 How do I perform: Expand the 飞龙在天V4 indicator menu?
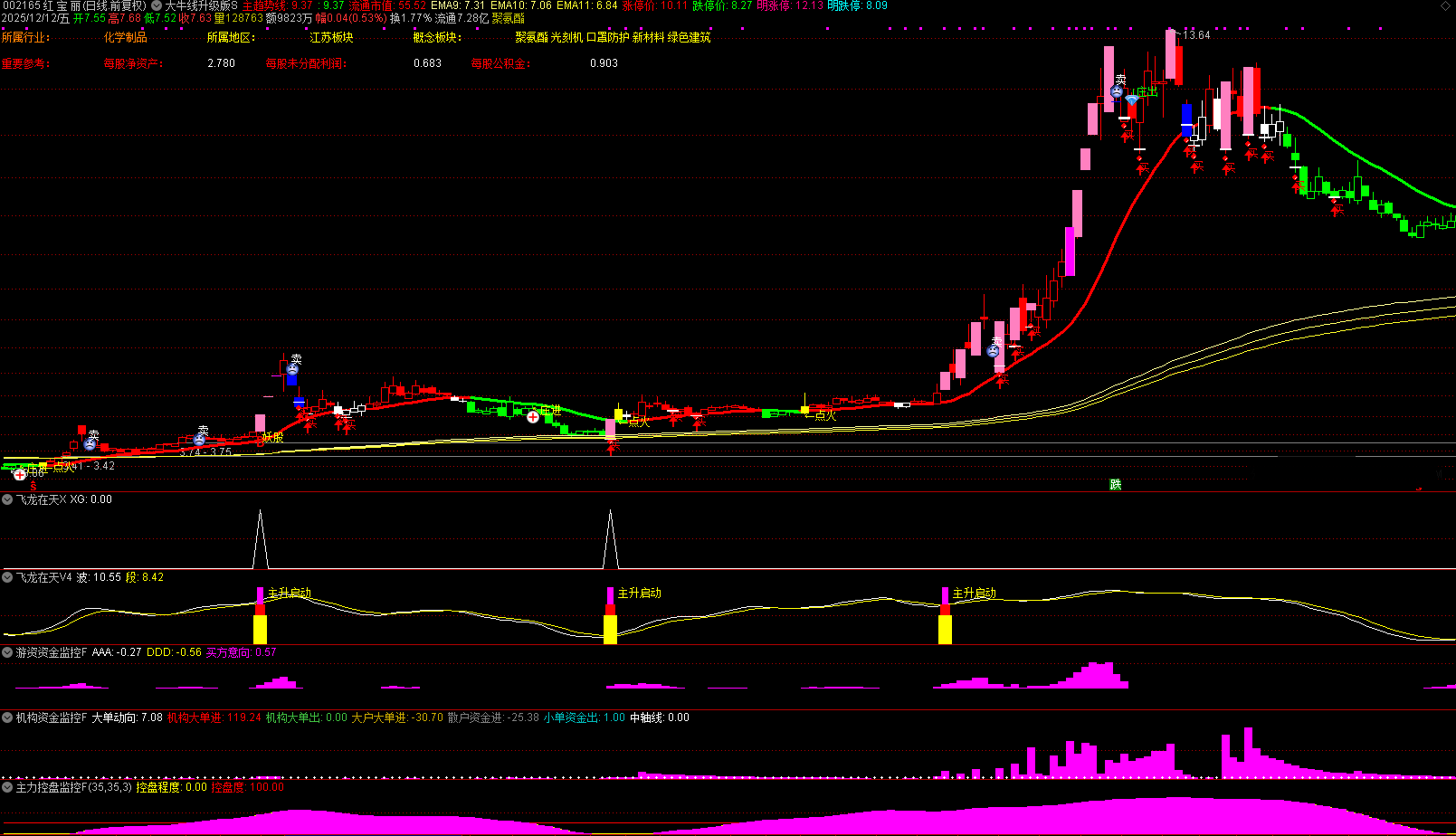click(7, 577)
